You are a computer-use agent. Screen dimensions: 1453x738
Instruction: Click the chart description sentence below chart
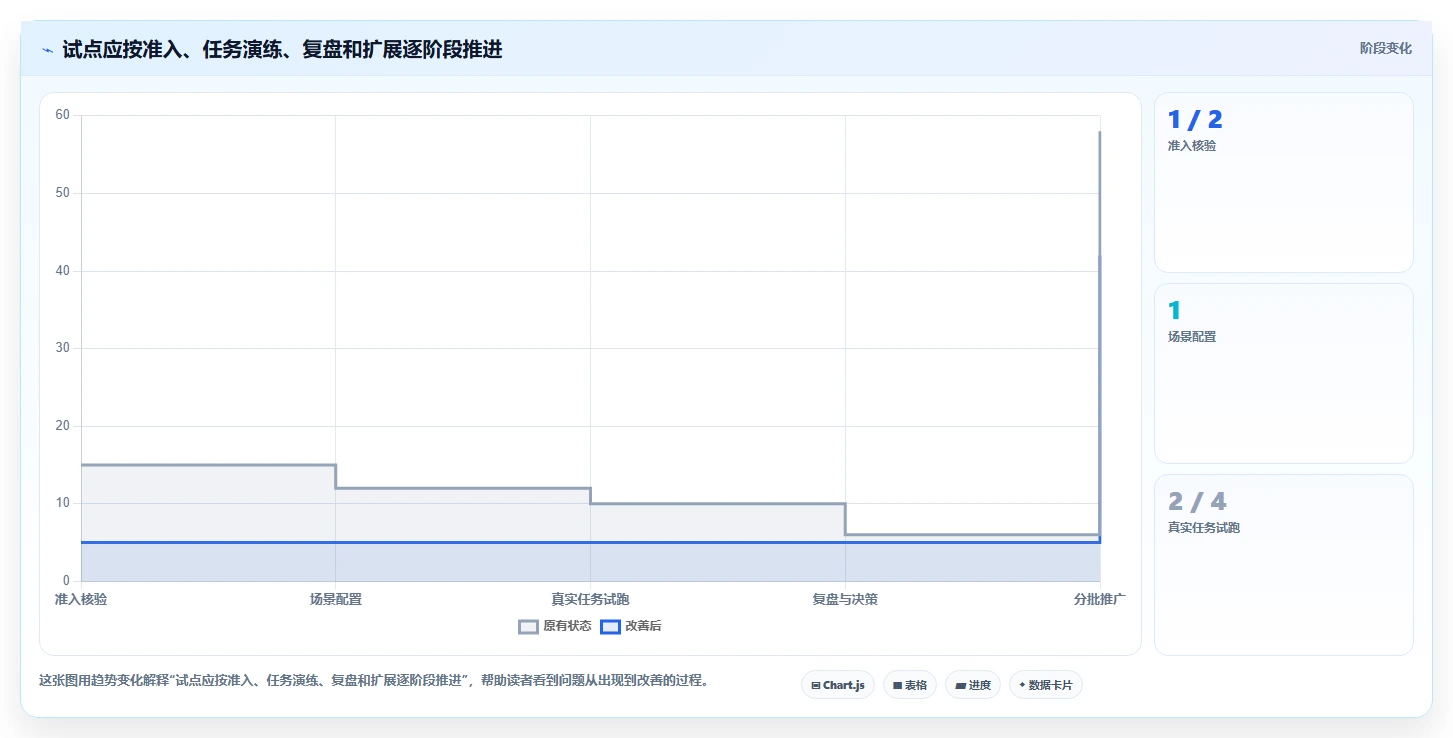pos(374,681)
